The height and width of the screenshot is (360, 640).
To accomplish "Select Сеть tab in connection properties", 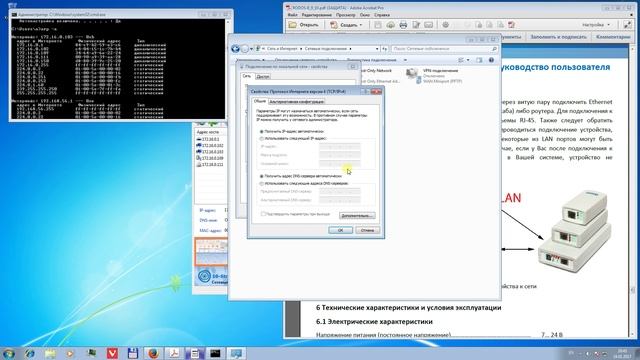I will pyautogui.click(x=247, y=76).
